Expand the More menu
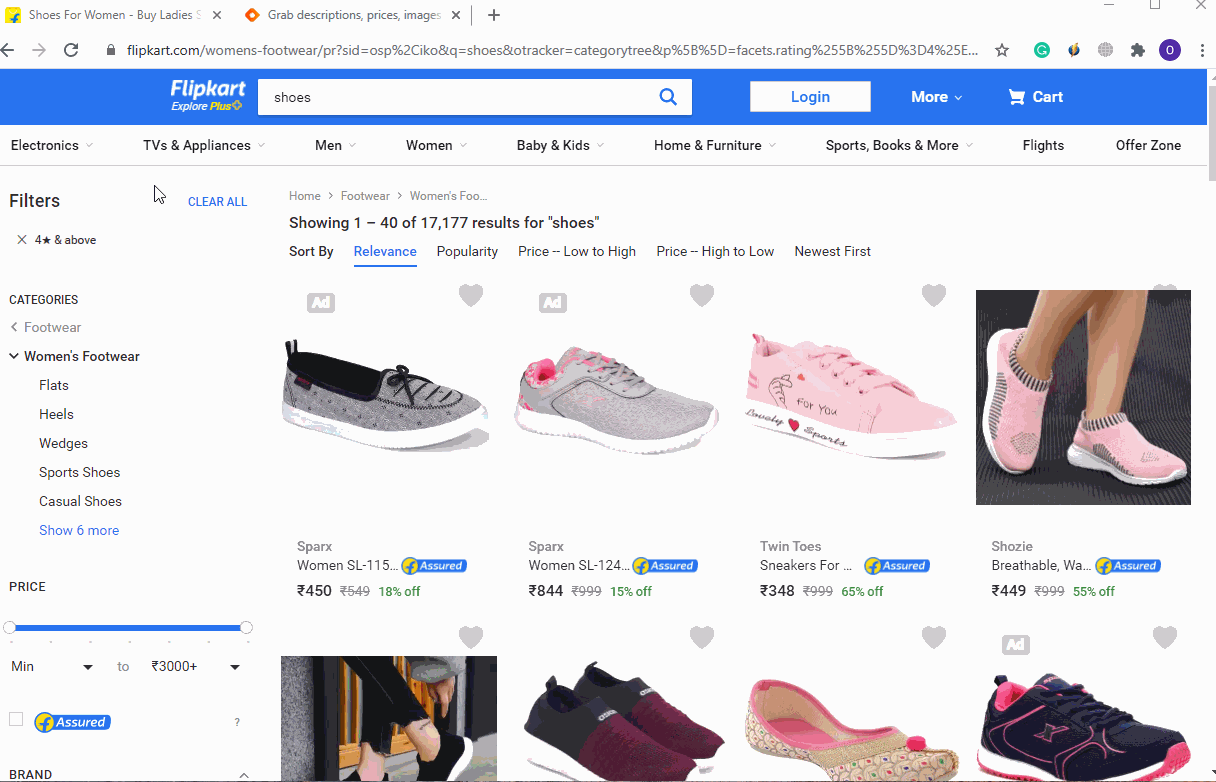 936,97
